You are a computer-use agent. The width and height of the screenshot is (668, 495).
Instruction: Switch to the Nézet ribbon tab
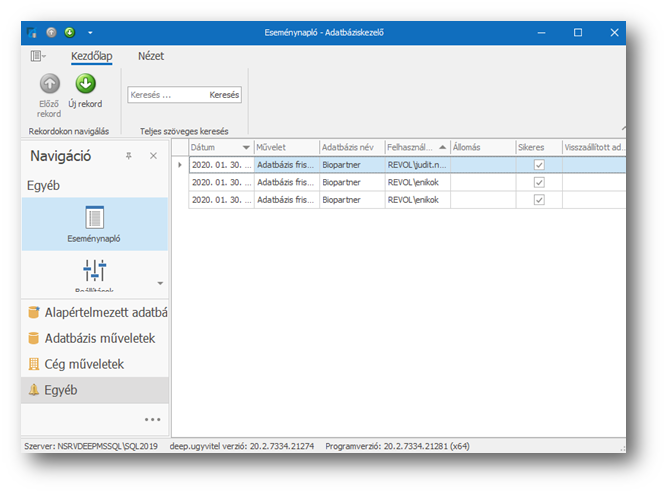151,57
